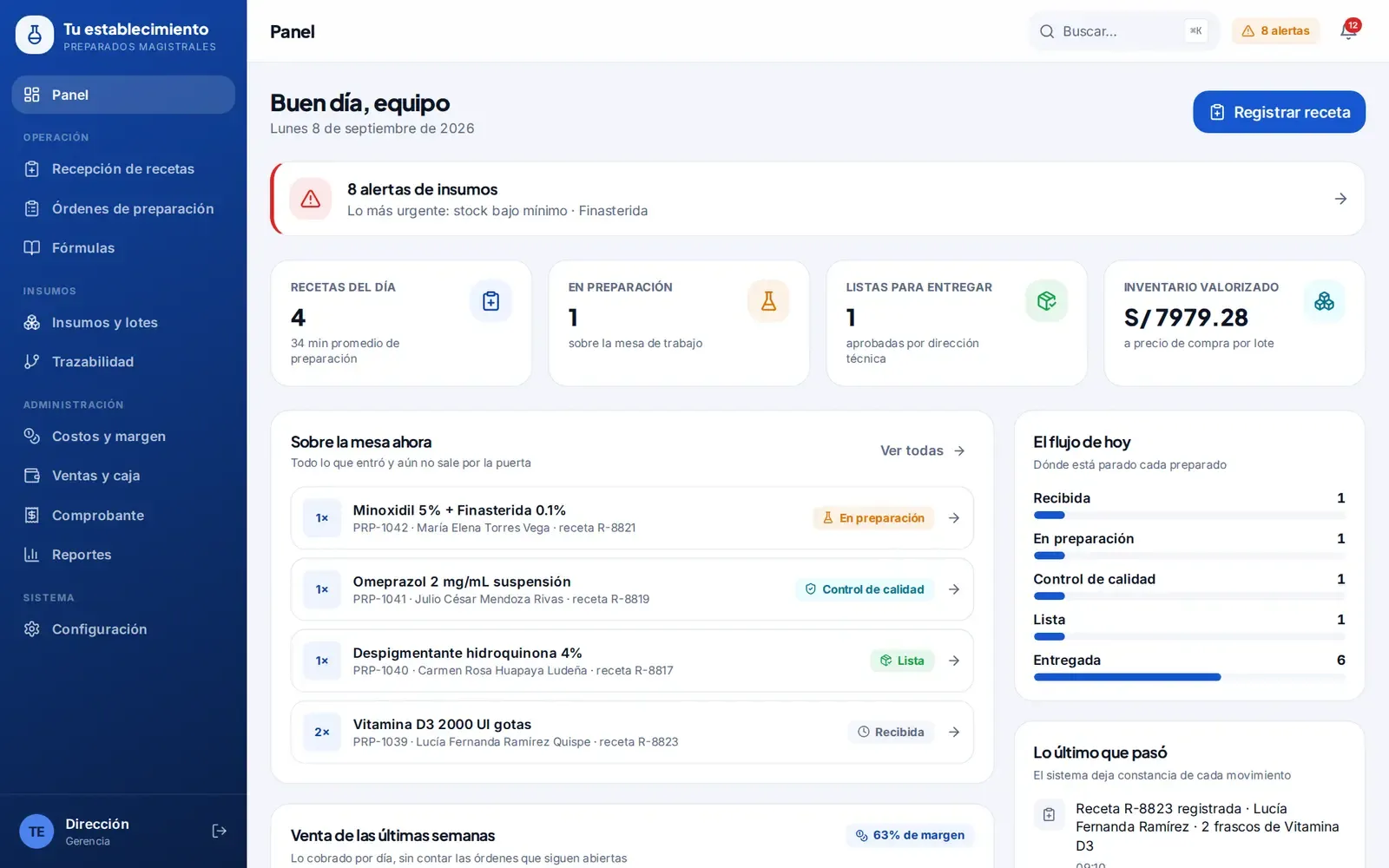
Task: Open Panel in the sidebar
Action: [123, 95]
